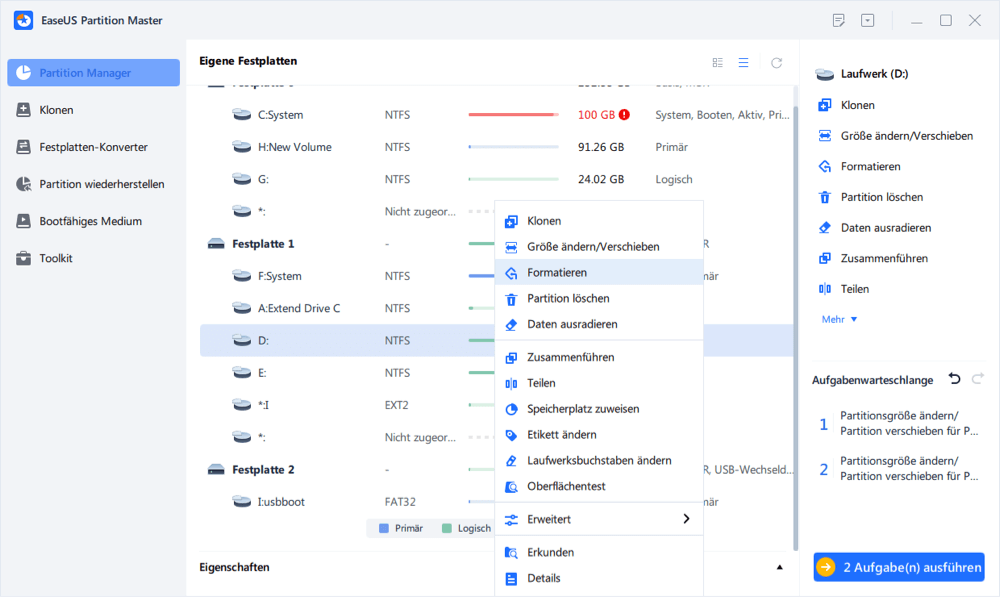Select queued task 2 in Aufgabenwarteschlange
Screen dimensions: 1000x597
(x=899, y=468)
